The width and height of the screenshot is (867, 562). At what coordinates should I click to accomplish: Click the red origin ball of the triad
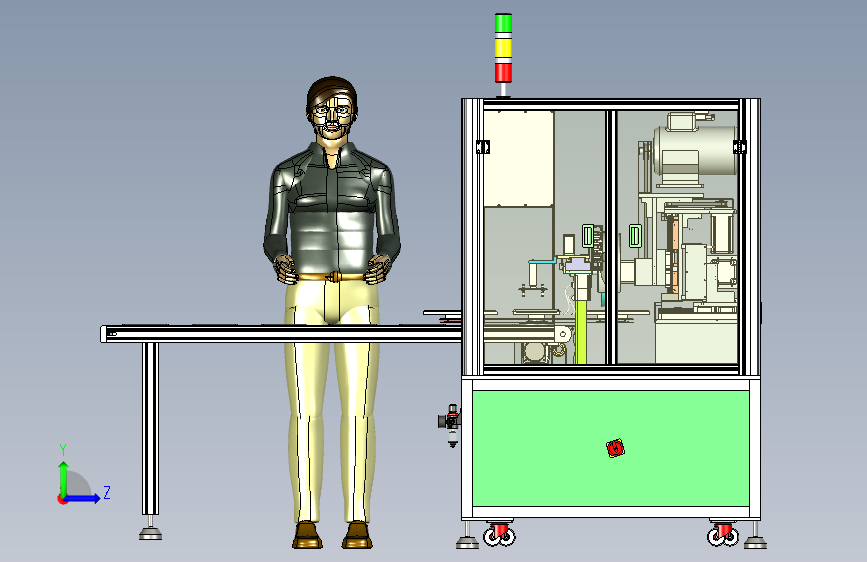[62, 500]
